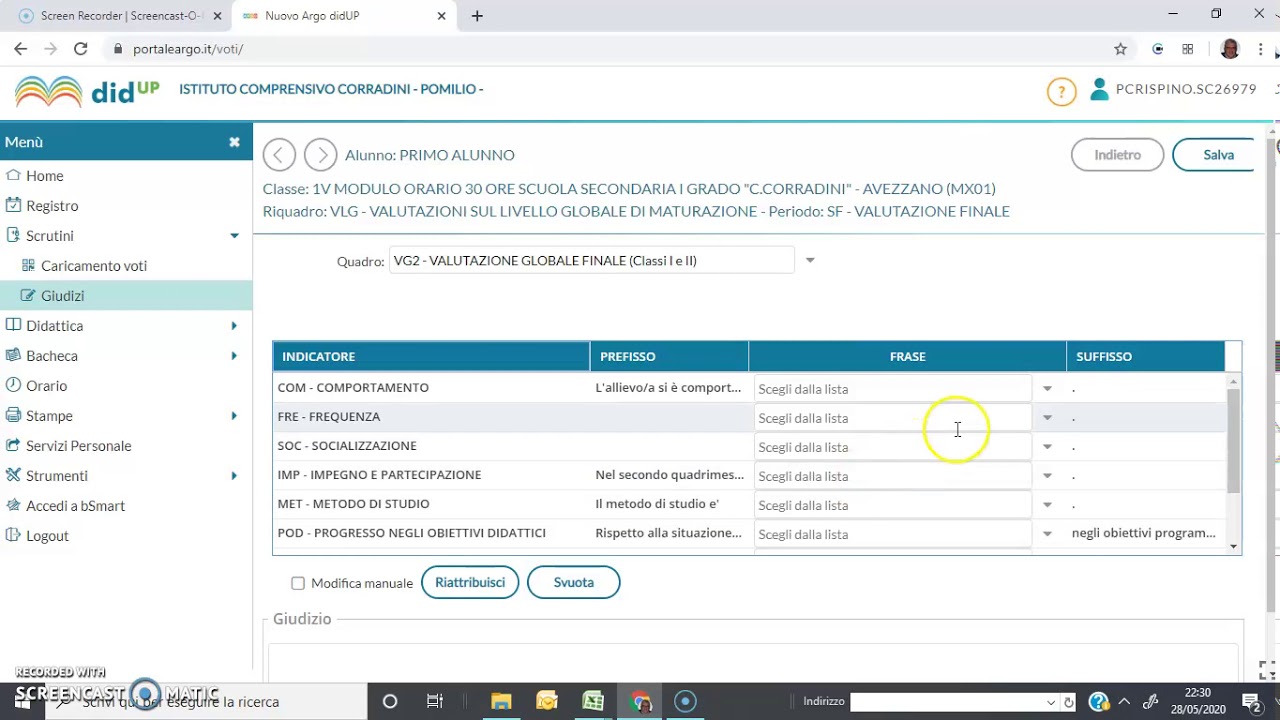
Task: Enable the Modifica manuale checkbox
Action: pyautogui.click(x=298, y=583)
